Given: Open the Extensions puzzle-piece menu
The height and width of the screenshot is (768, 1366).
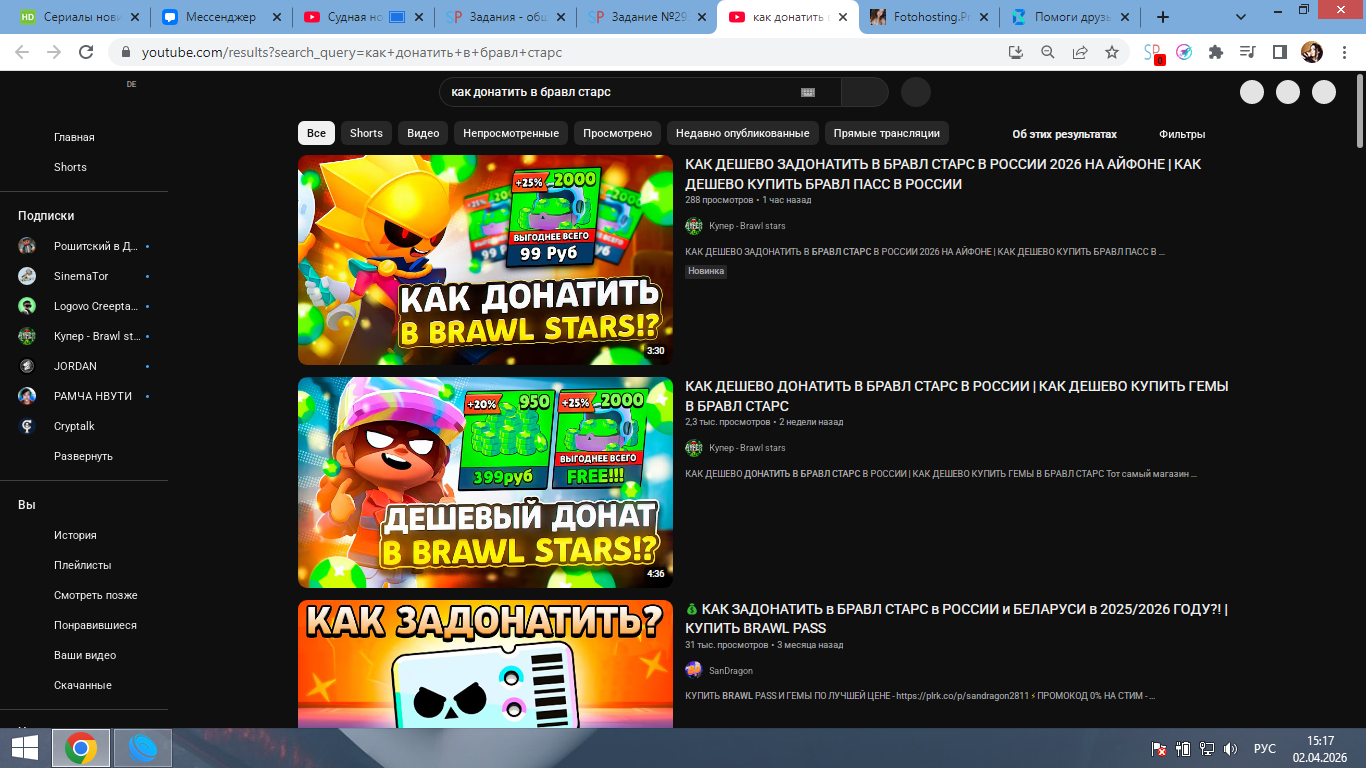Looking at the screenshot, I should pyautogui.click(x=1216, y=52).
